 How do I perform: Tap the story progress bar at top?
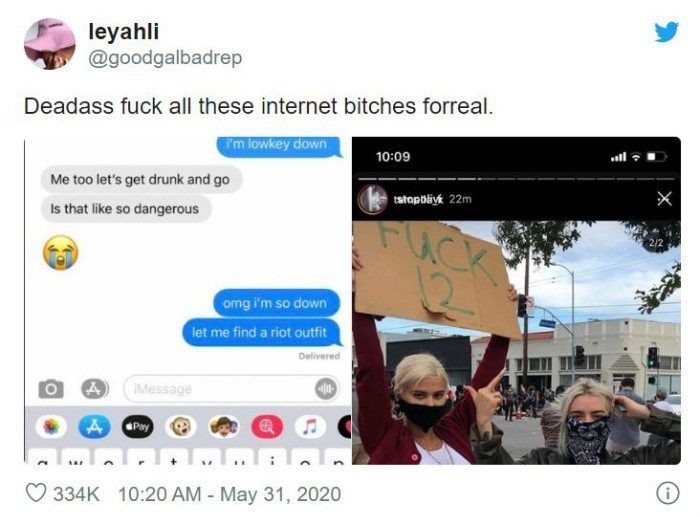(x=517, y=179)
